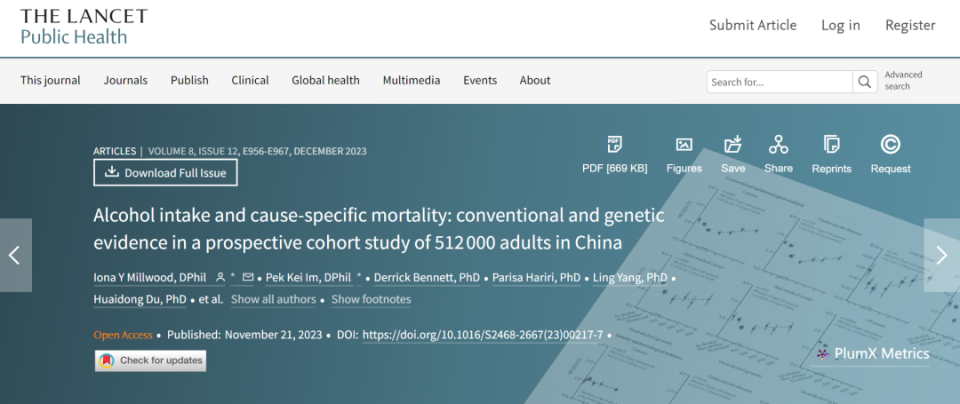Go to the previous article arrow
The image size is (960, 404).
click(x=15, y=255)
